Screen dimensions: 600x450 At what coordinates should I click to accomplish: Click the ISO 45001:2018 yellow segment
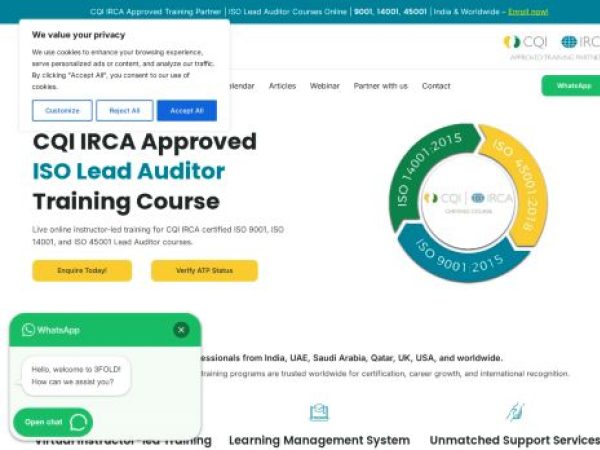tap(524, 184)
